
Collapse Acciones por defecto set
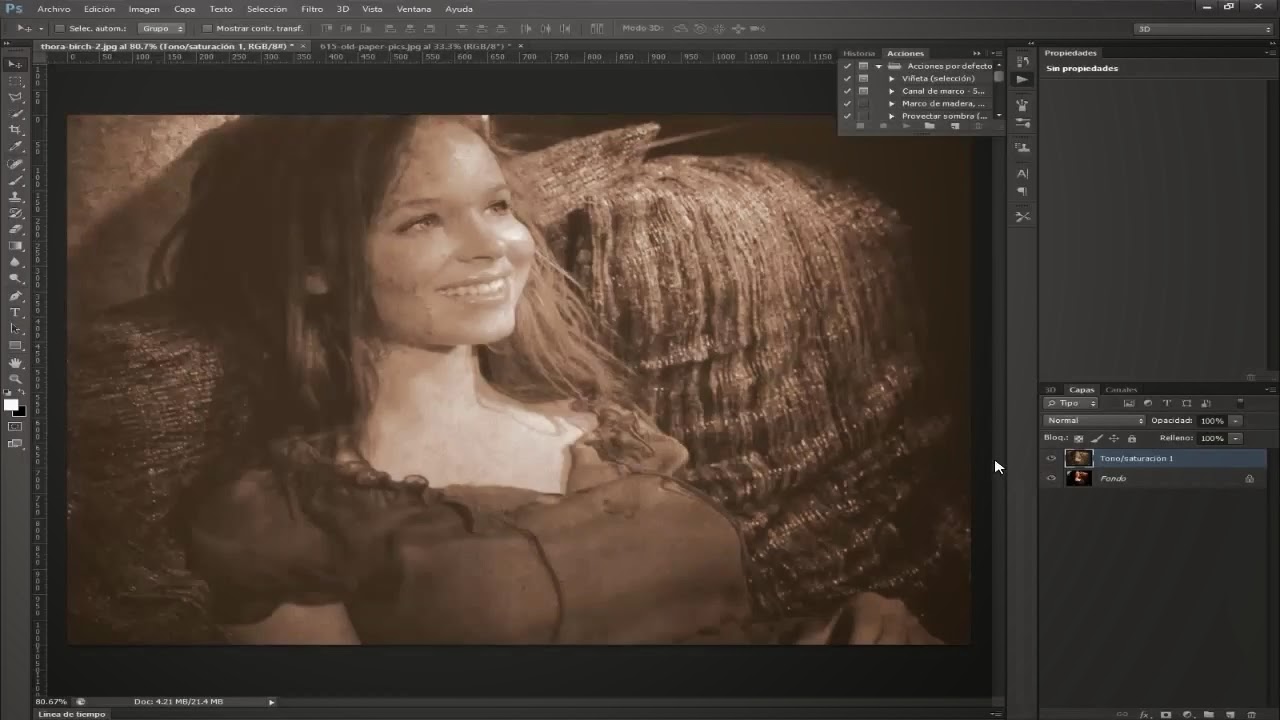coord(879,67)
